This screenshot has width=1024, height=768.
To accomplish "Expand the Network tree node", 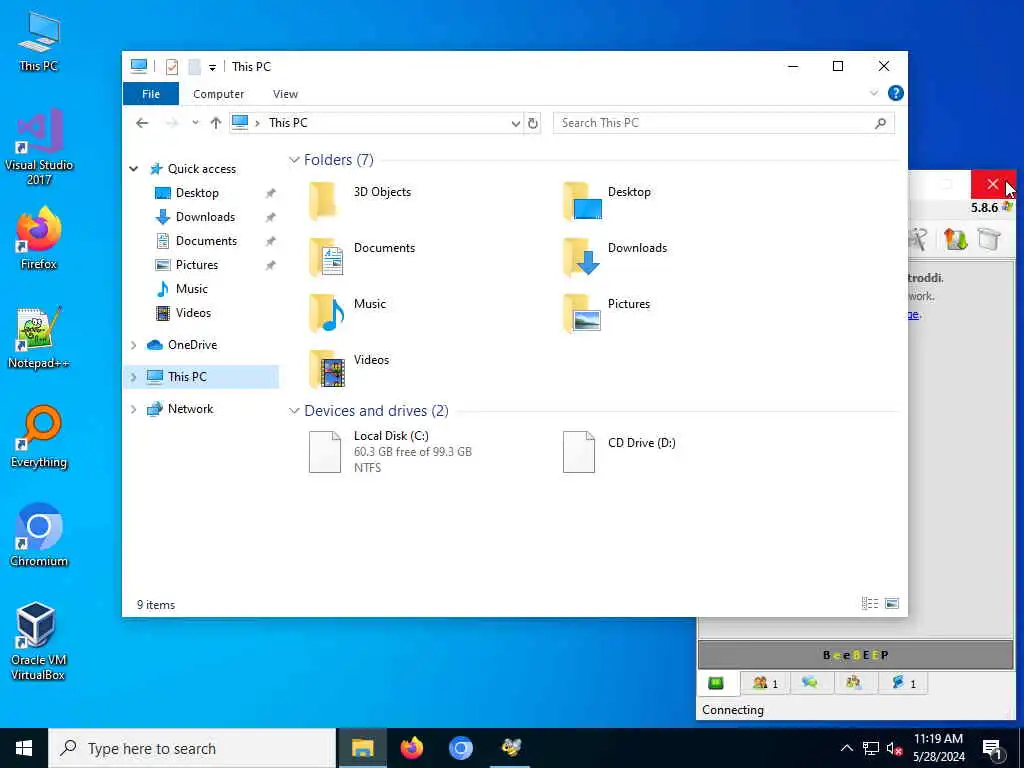I will (x=134, y=409).
